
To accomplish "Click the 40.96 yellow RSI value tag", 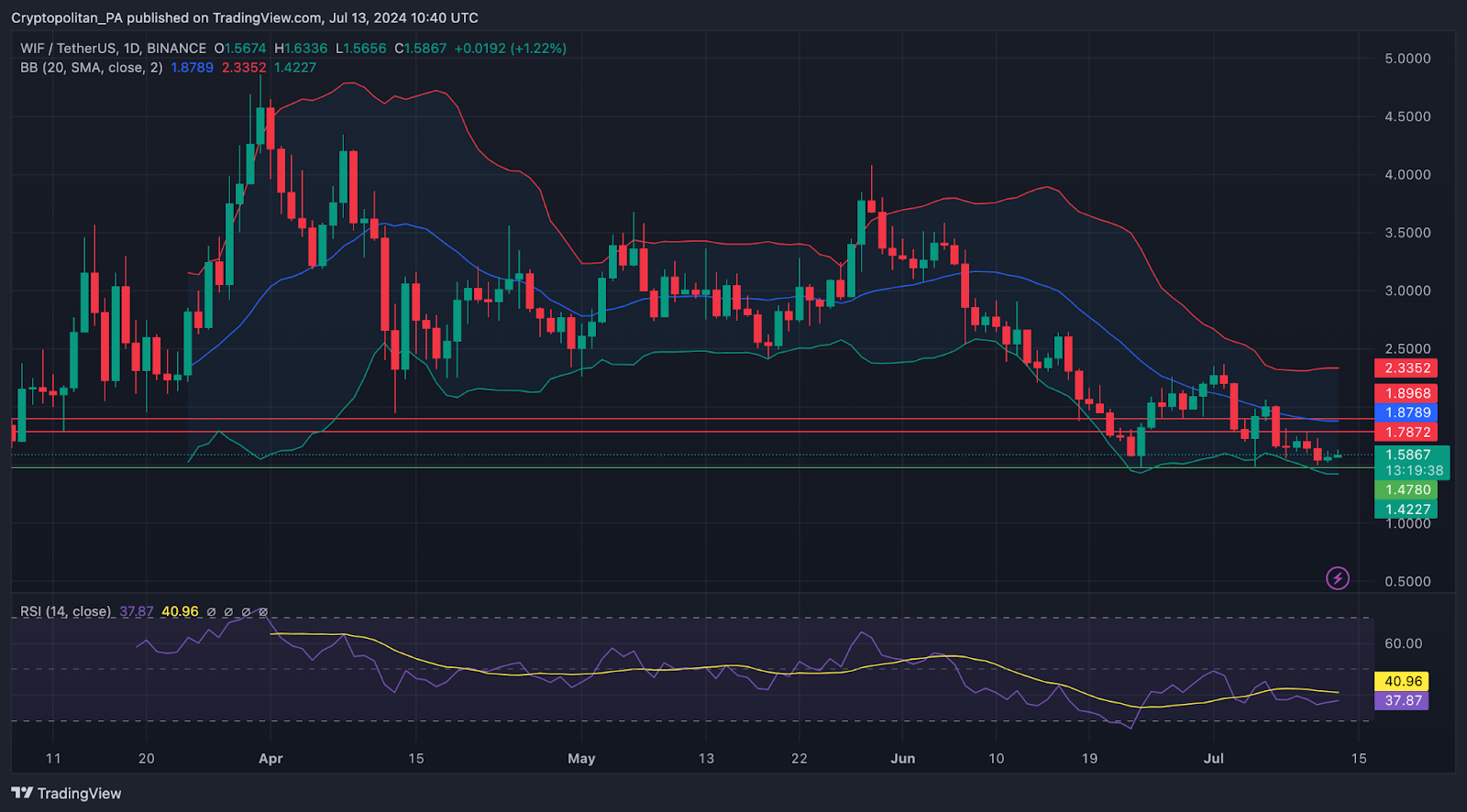I will (x=1402, y=682).
